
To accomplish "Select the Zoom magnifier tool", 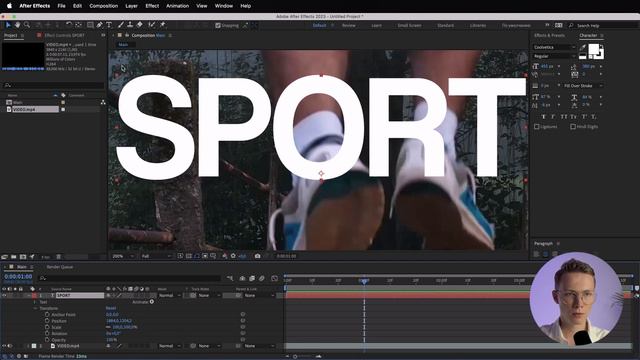I will click(27, 25).
